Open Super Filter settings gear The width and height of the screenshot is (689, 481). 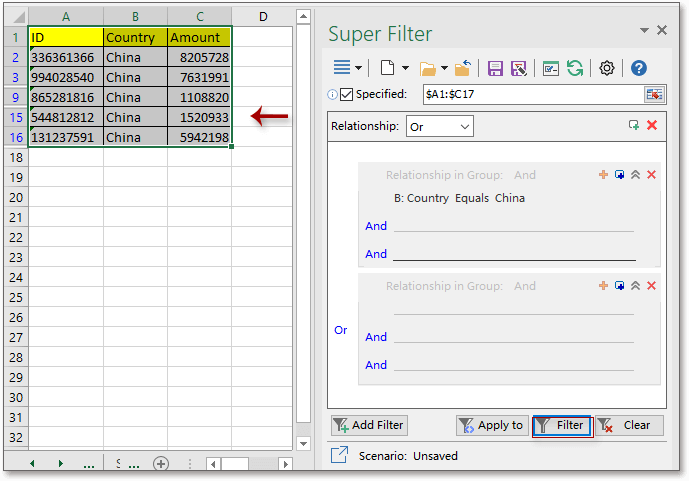(606, 68)
